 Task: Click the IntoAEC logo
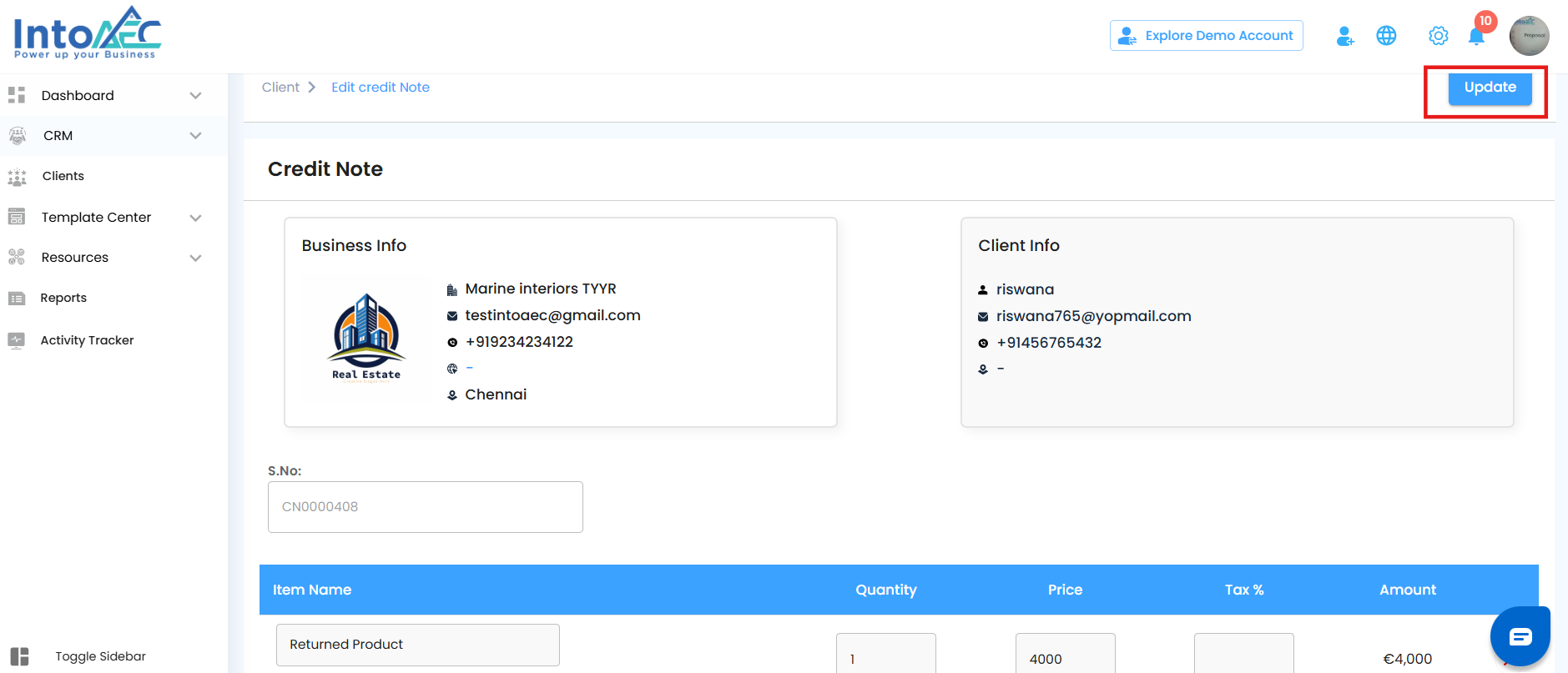coord(87,33)
